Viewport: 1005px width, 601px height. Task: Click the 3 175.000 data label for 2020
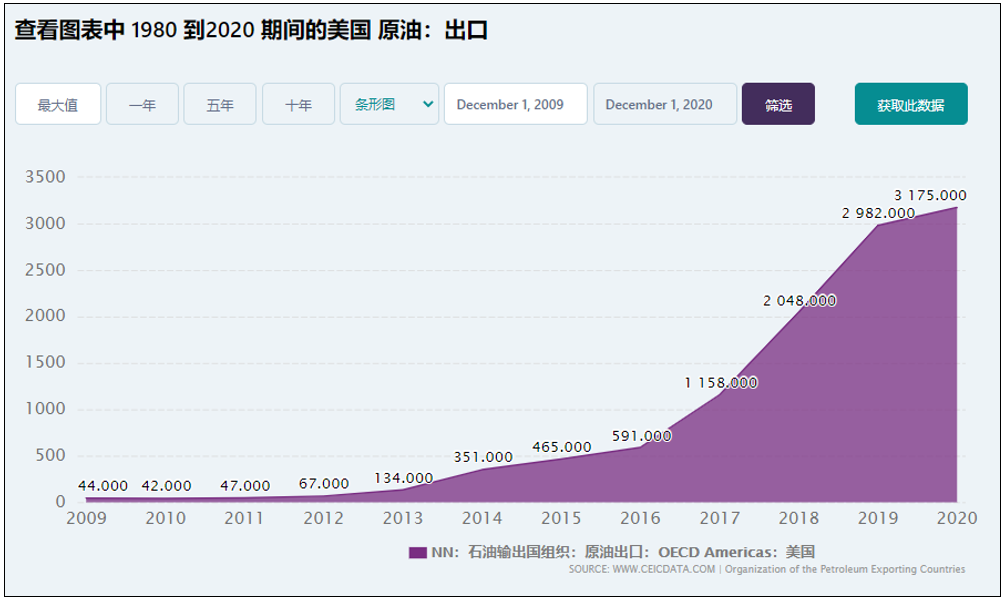[930, 195]
